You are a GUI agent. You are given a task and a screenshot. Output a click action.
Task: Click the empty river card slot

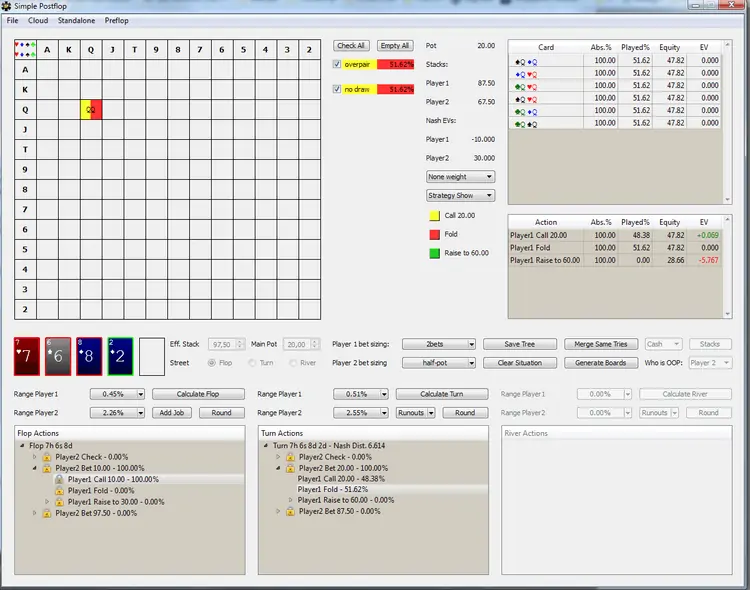click(x=152, y=356)
